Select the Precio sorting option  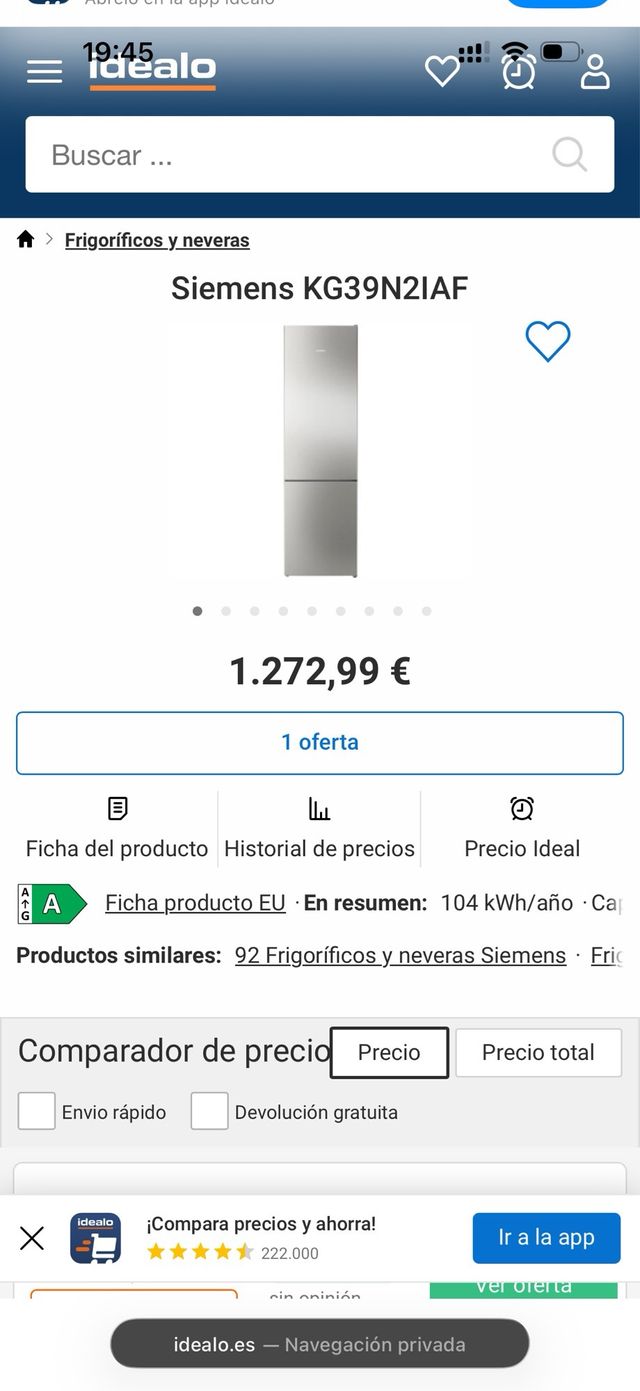tap(389, 1052)
